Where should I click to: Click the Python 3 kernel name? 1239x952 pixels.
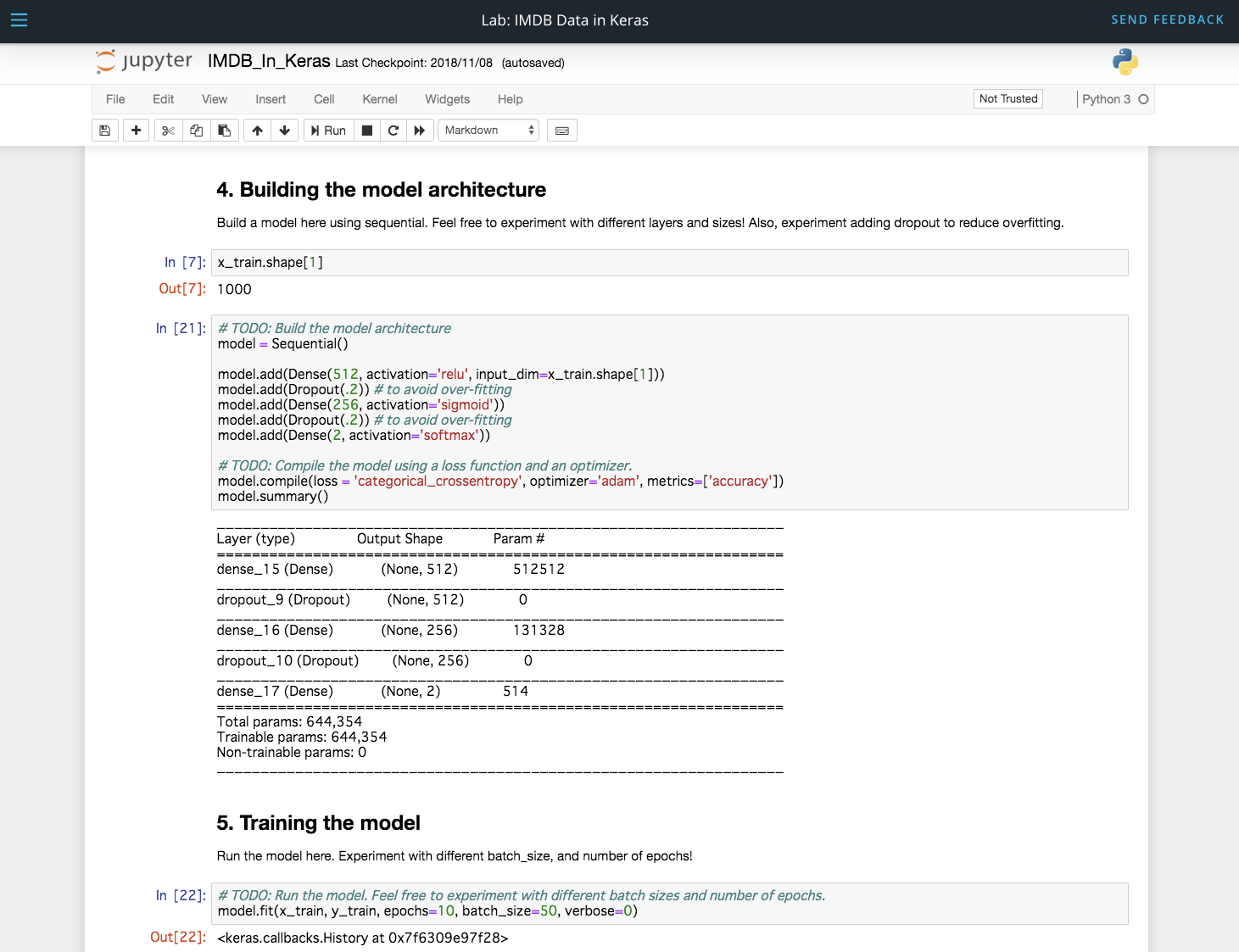point(1106,99)
